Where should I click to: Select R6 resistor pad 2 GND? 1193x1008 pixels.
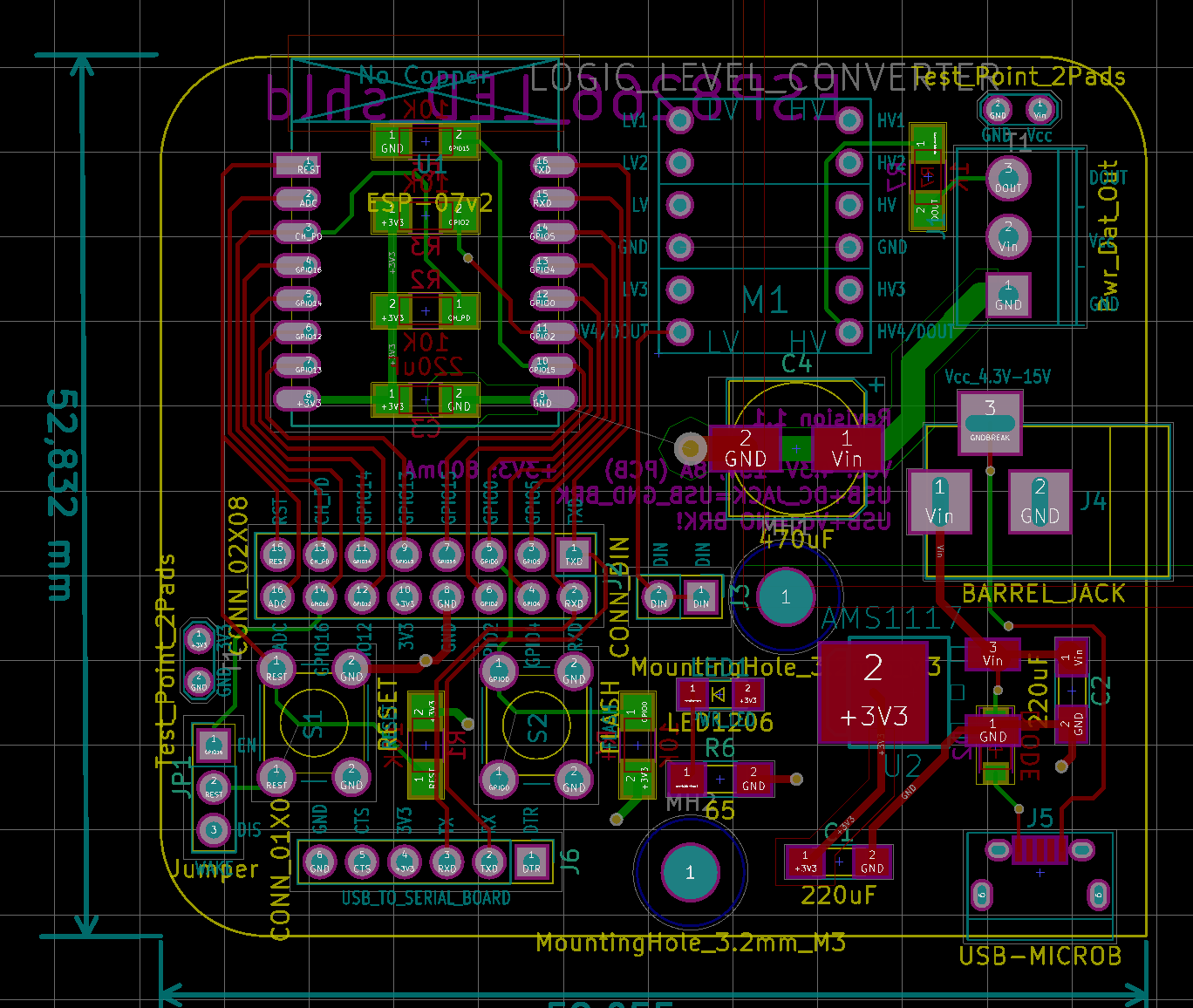tap(753, 779)
